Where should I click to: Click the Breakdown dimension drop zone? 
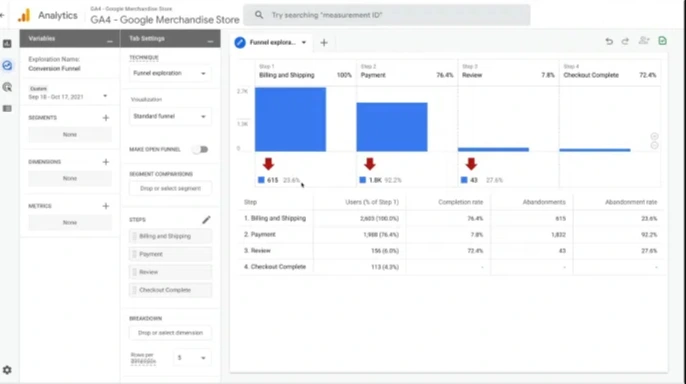pos(170,333)
